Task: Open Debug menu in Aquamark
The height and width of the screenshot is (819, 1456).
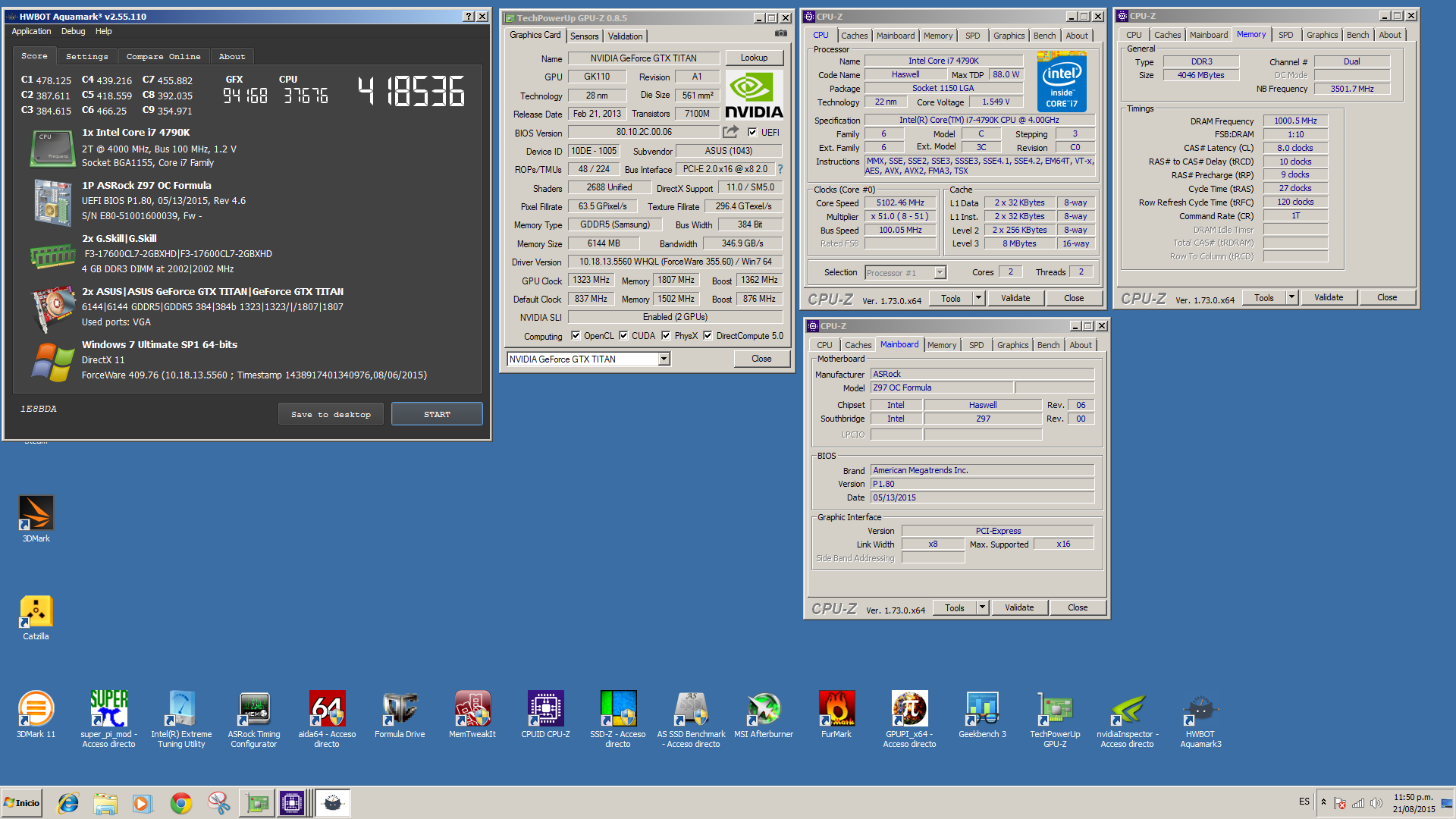Action: tap(73, 31)
